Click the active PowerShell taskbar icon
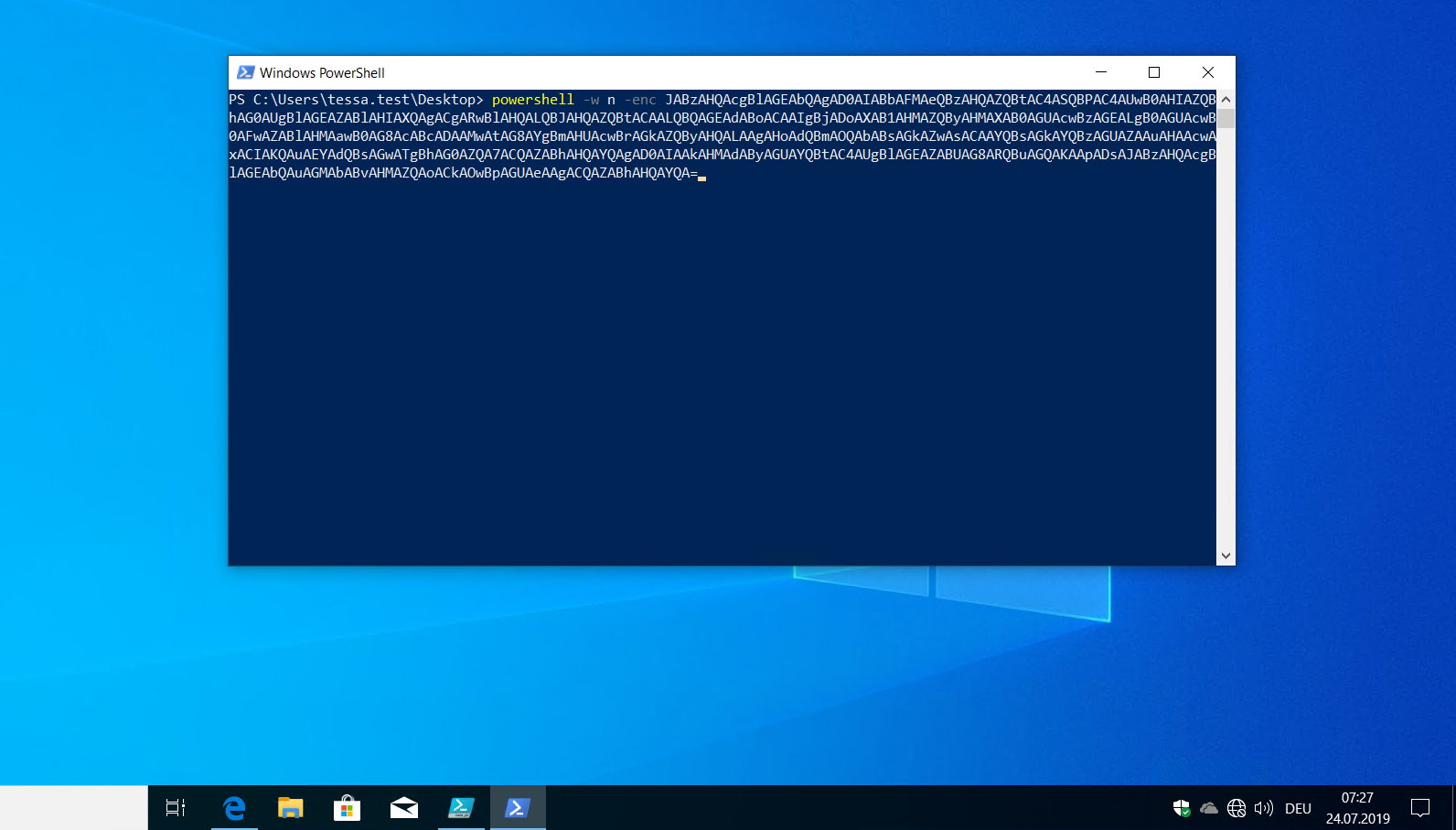The image size is (1456, 830). pos(518,808)
